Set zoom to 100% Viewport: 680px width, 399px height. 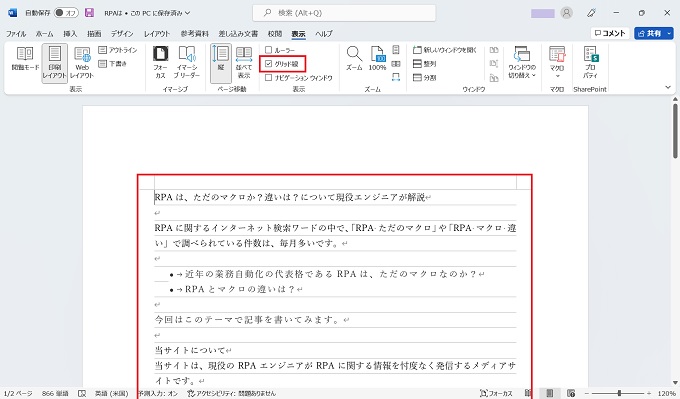377,59
